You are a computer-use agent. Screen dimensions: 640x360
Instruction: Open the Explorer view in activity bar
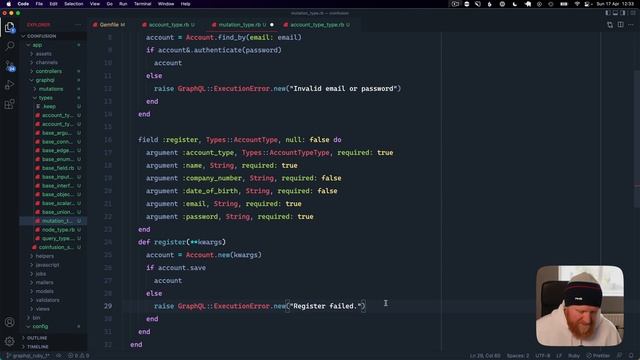10,27
